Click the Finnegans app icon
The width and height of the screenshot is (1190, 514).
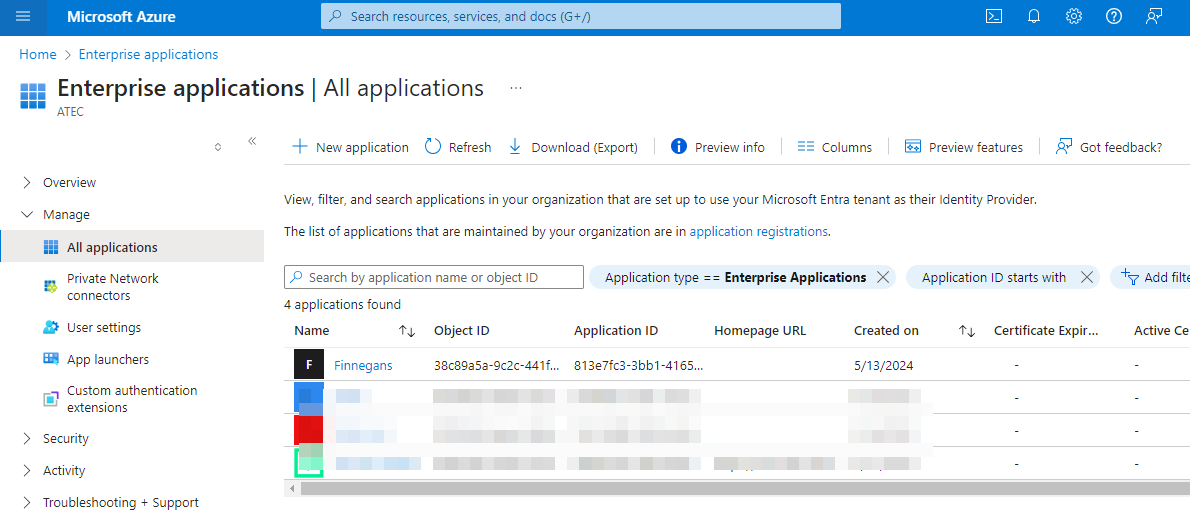tap(309, 365)
